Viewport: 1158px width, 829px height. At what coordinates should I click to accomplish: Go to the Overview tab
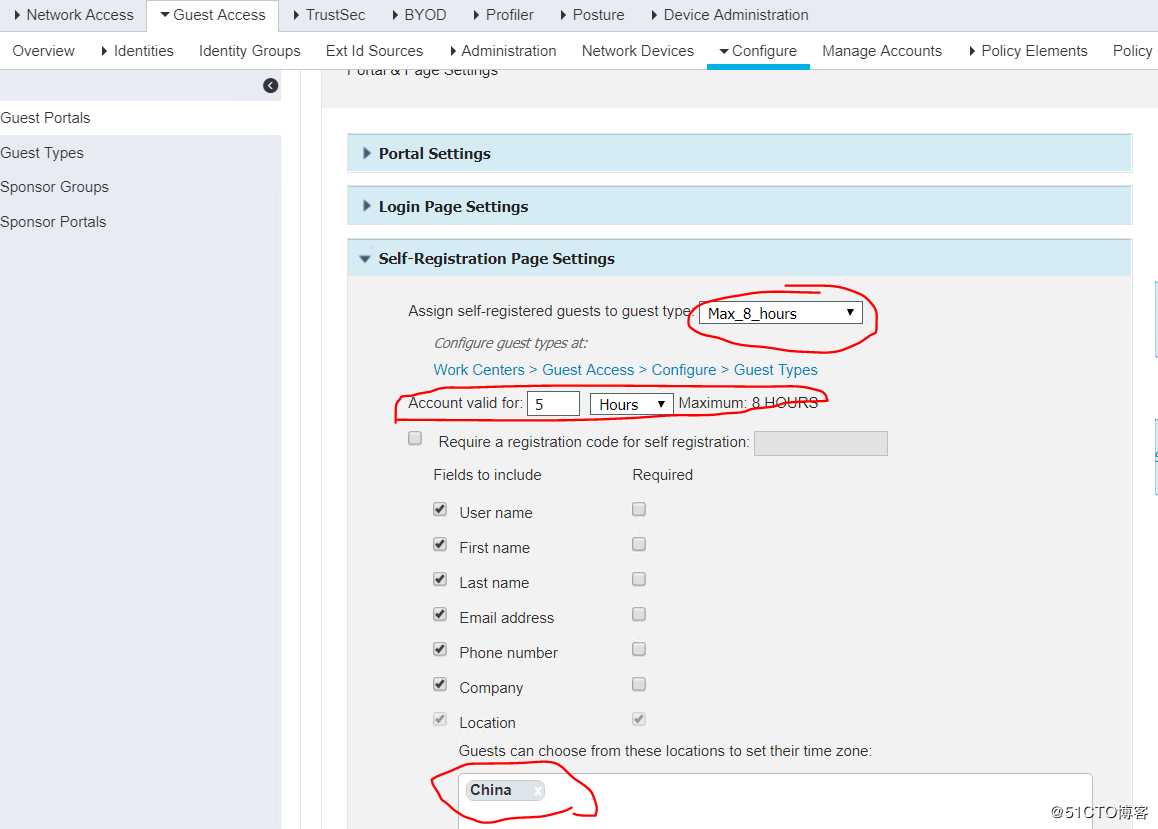(x=44, y=51)
